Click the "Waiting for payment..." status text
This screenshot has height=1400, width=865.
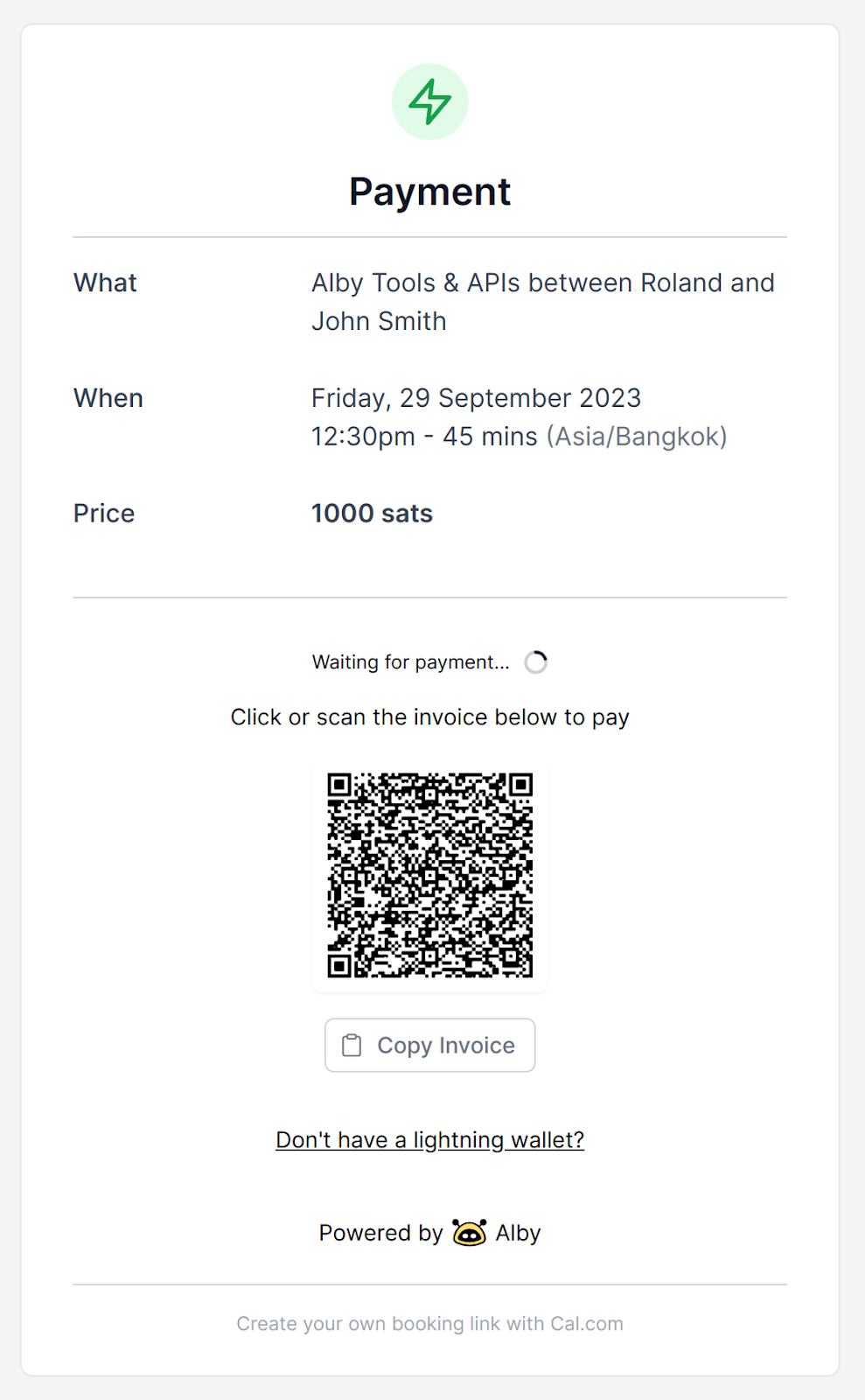pyautogui.click(x=410, y=662)
